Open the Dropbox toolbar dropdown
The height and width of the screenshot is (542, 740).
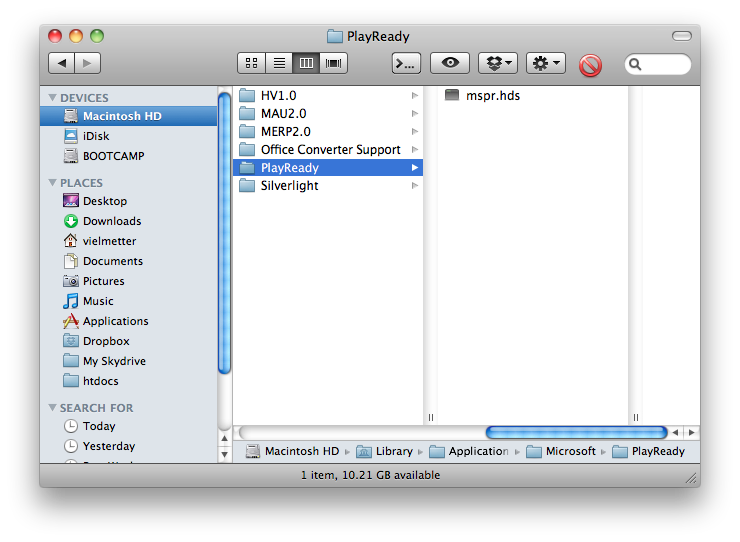[498, 63]
